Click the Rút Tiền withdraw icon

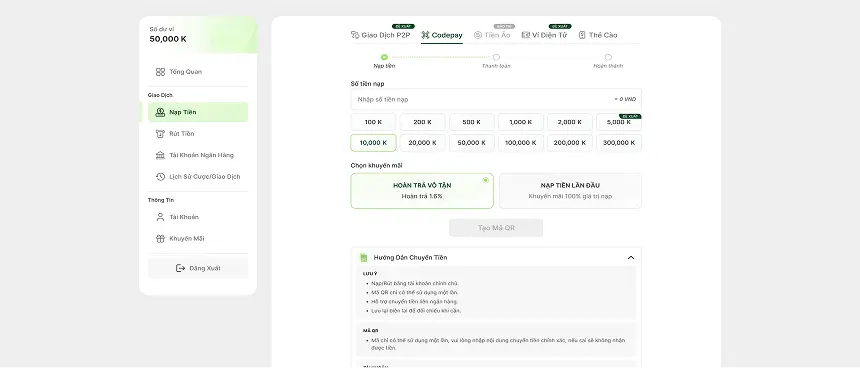pyautogui.click(x=160, y=134)
